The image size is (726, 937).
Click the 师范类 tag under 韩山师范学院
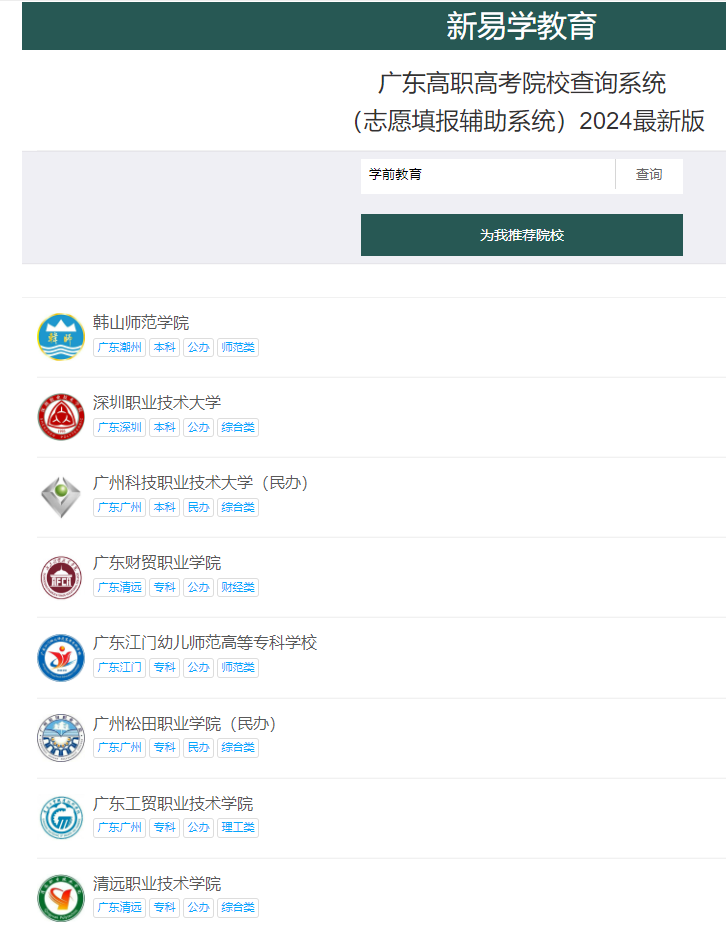238,347
